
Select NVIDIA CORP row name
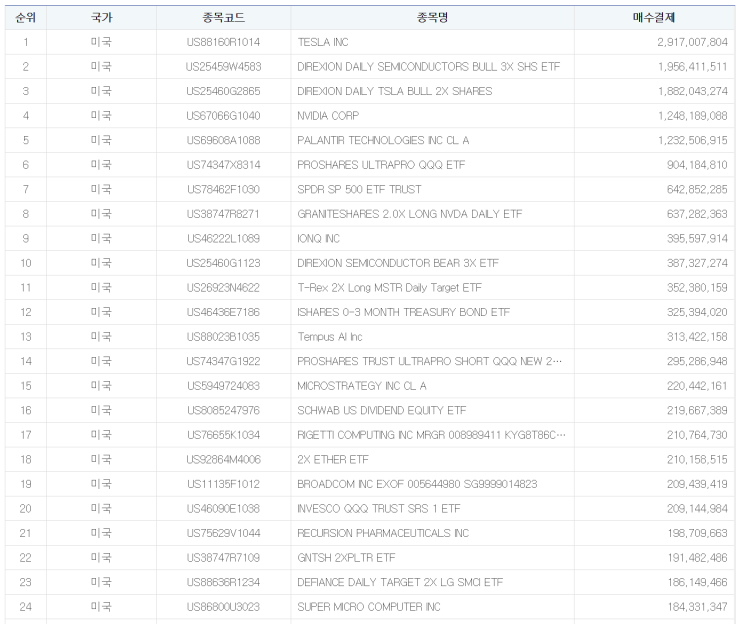(x=328, y=116)
